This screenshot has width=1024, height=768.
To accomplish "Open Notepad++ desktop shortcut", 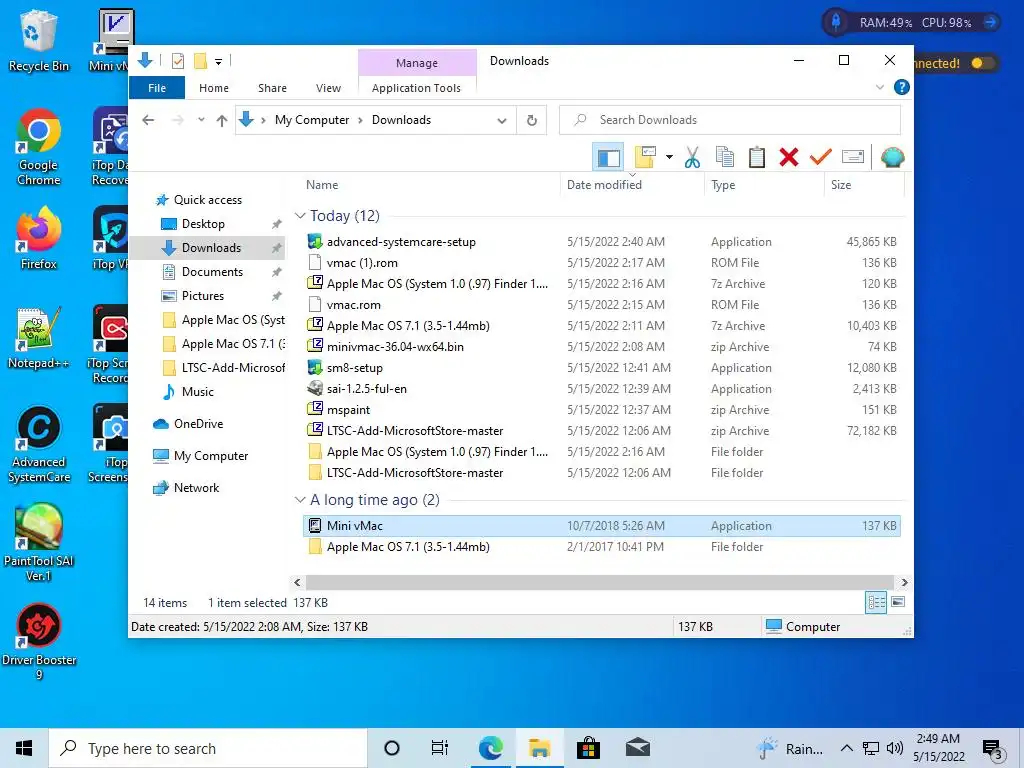I will [x=39, y=338].
